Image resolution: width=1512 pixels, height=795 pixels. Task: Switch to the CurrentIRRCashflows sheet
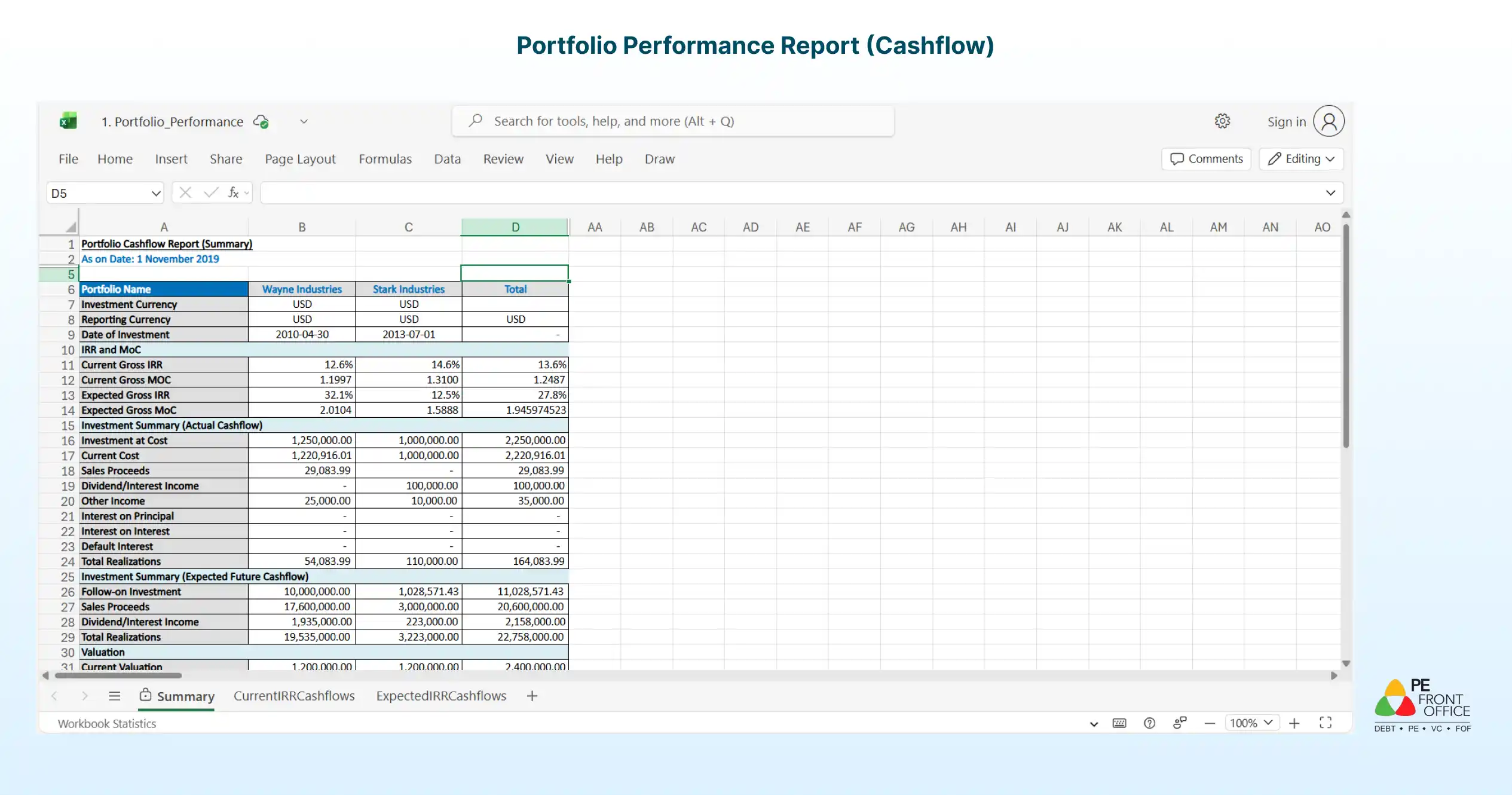coord(294,696)
